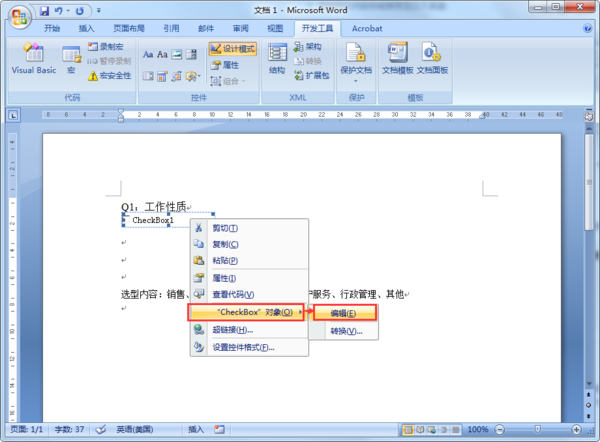Choose 属性(I) from context menu

[249, 278]
